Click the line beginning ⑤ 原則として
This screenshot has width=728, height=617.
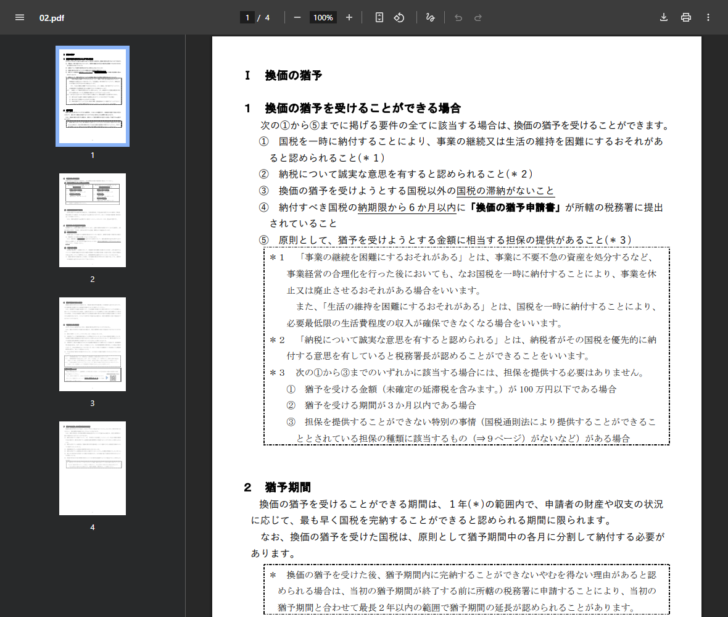445,240
